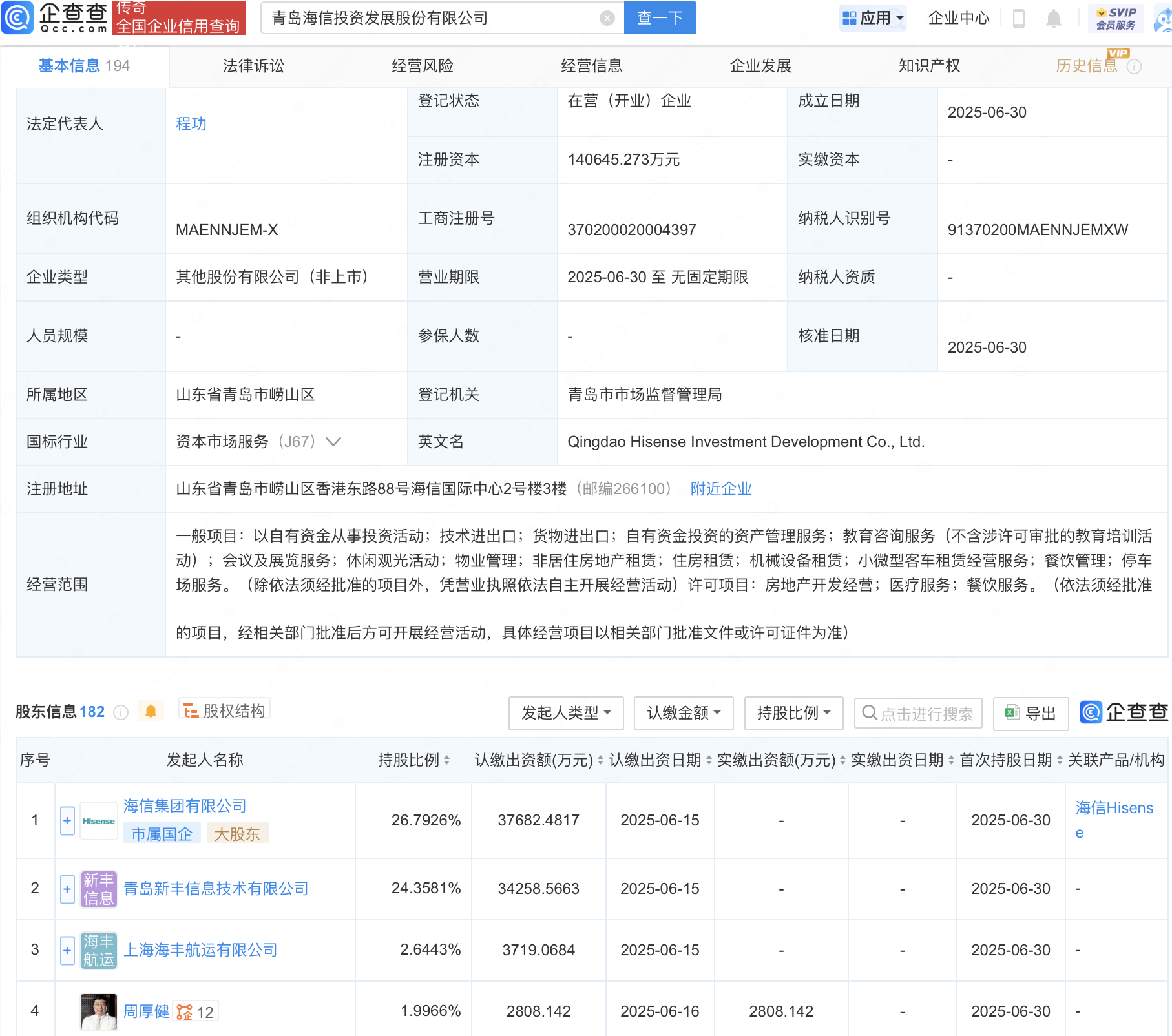This screenshot has width=1172, height=1036.
Task: Click 导出 export button
Action: pos(1031,713)
